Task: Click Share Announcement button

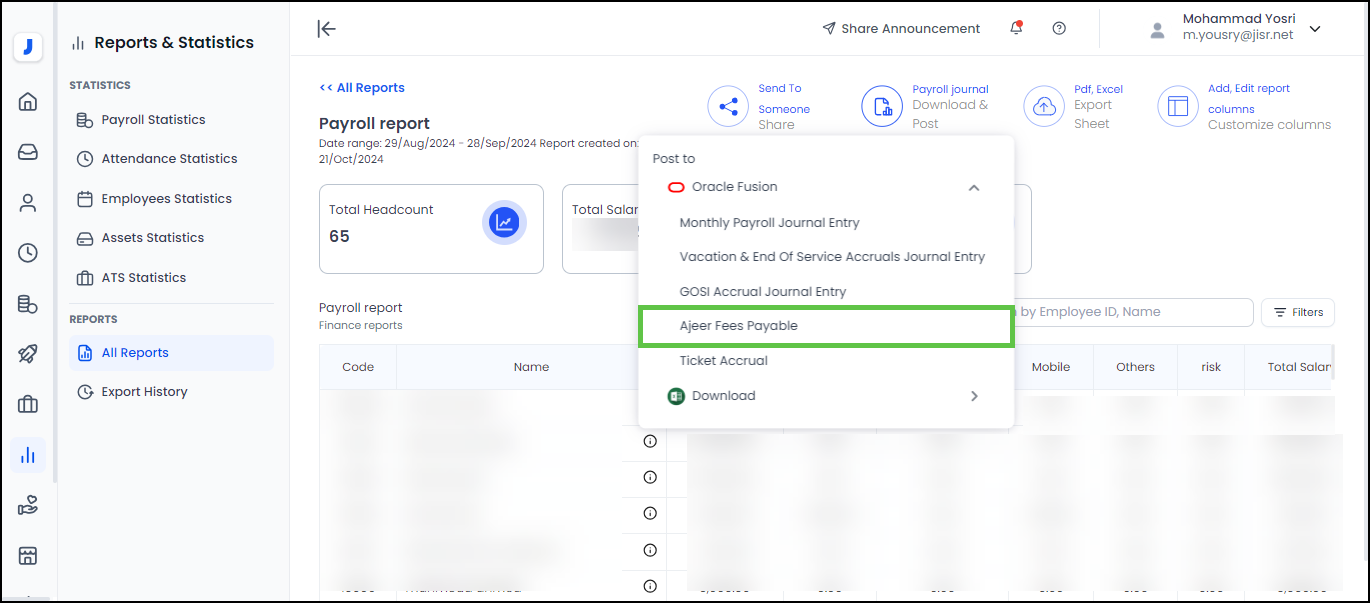Action: [901, 28]
